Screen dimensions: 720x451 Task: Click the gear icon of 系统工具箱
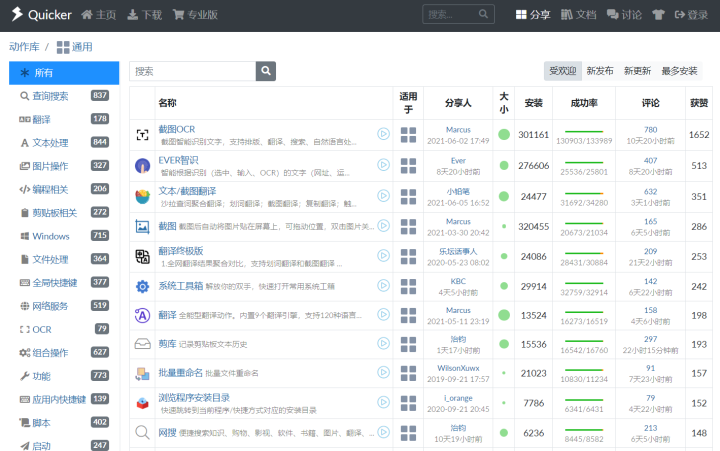tap(142, 287)
